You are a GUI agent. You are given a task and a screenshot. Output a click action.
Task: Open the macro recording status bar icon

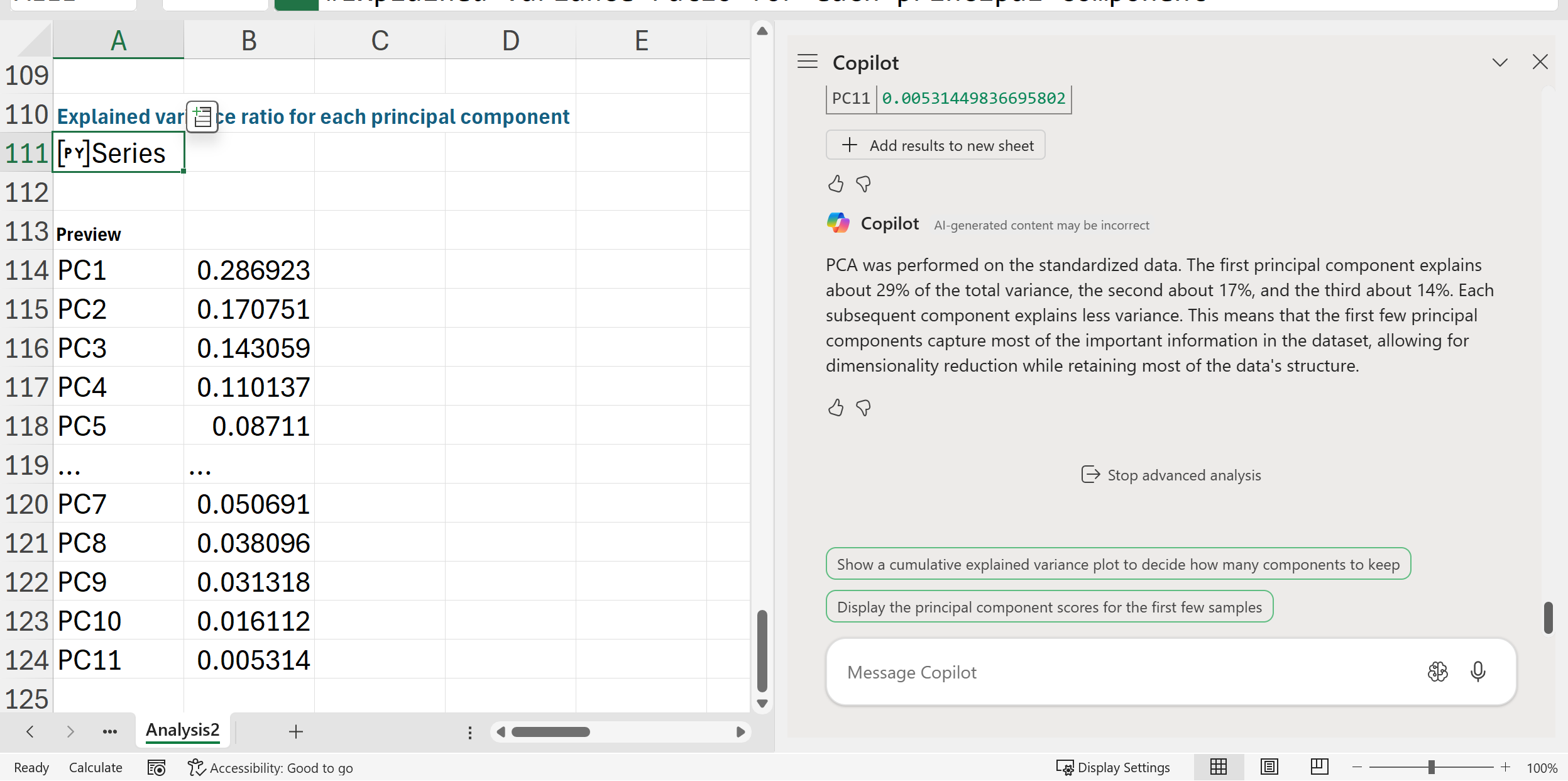pos(156,768)
